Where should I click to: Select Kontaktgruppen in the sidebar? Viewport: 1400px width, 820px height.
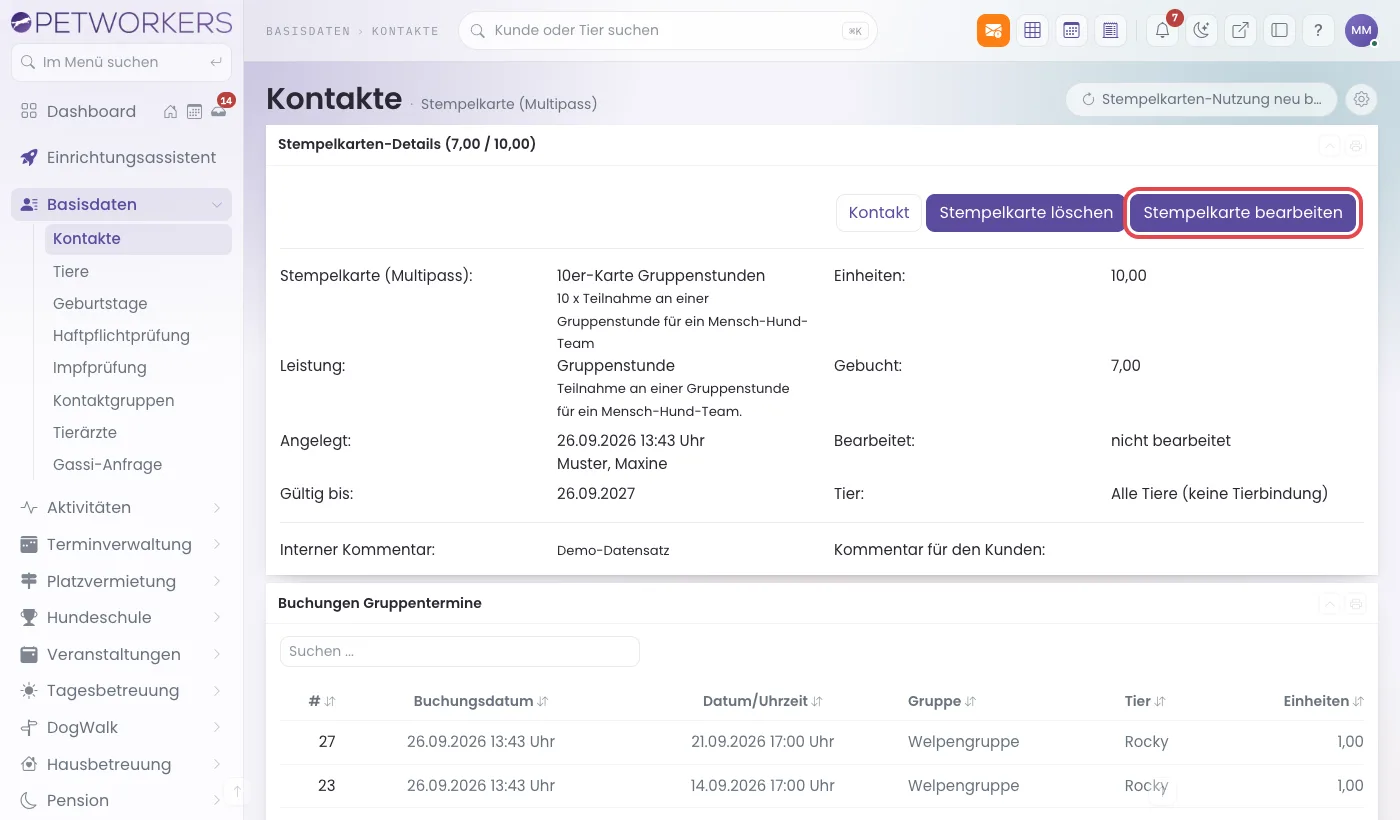pos(138,400)
